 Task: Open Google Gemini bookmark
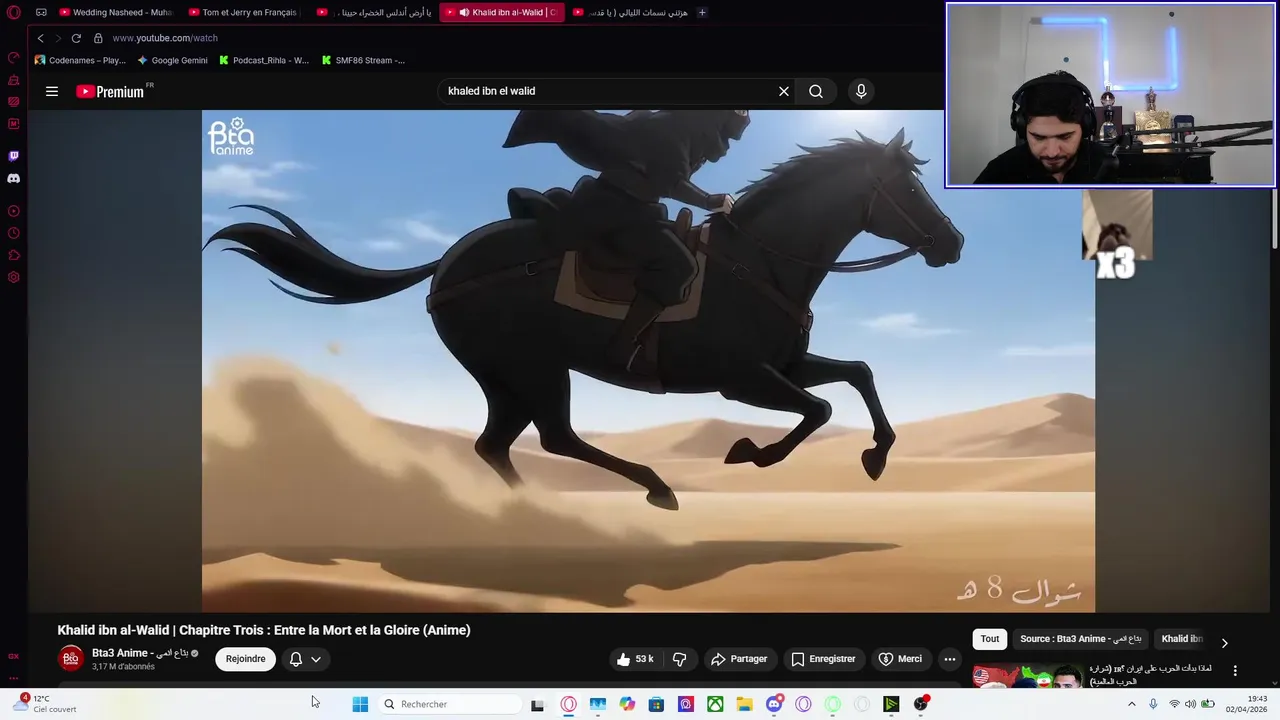tap(172, 60)
